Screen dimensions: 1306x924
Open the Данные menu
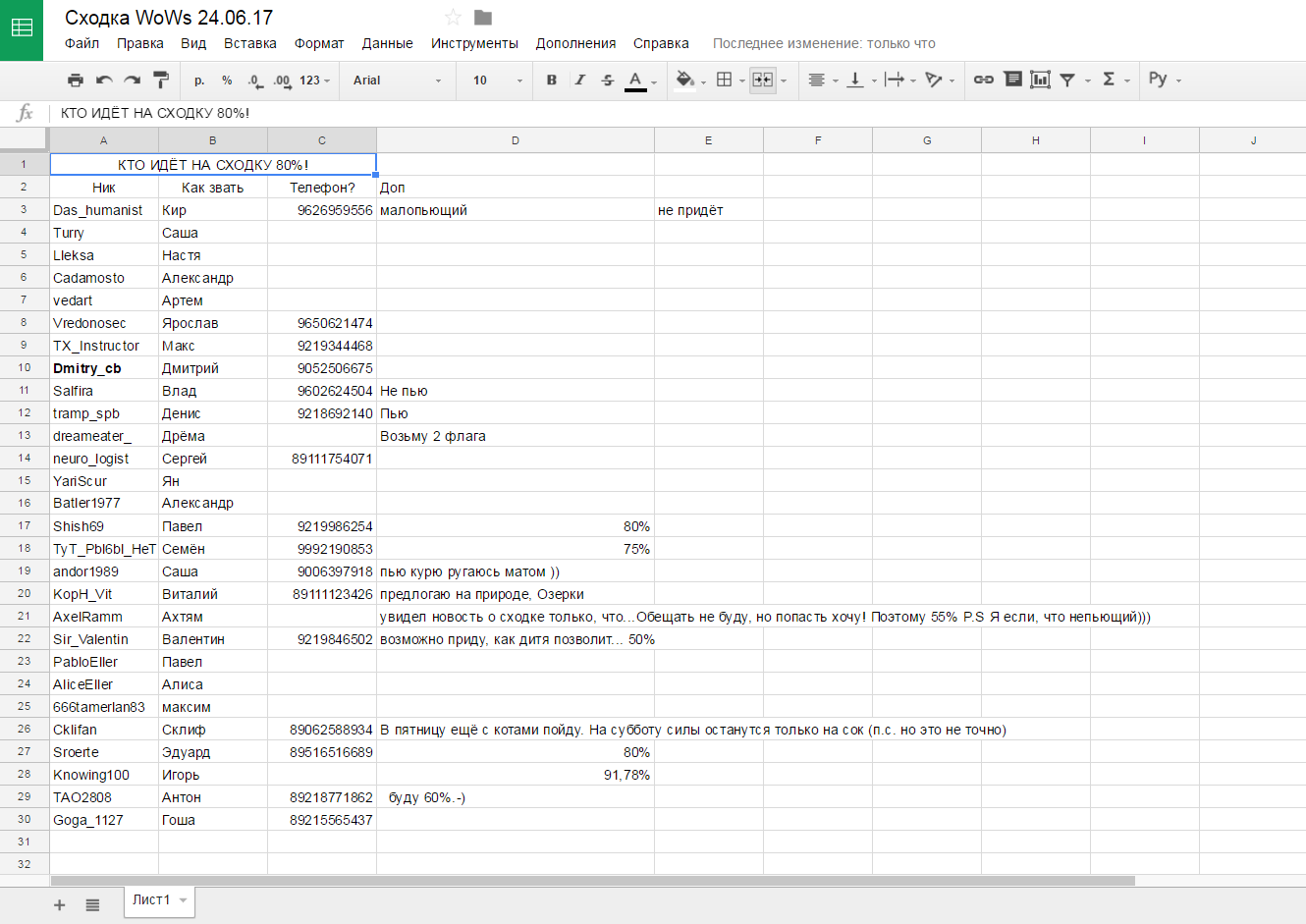coord(387,43)
